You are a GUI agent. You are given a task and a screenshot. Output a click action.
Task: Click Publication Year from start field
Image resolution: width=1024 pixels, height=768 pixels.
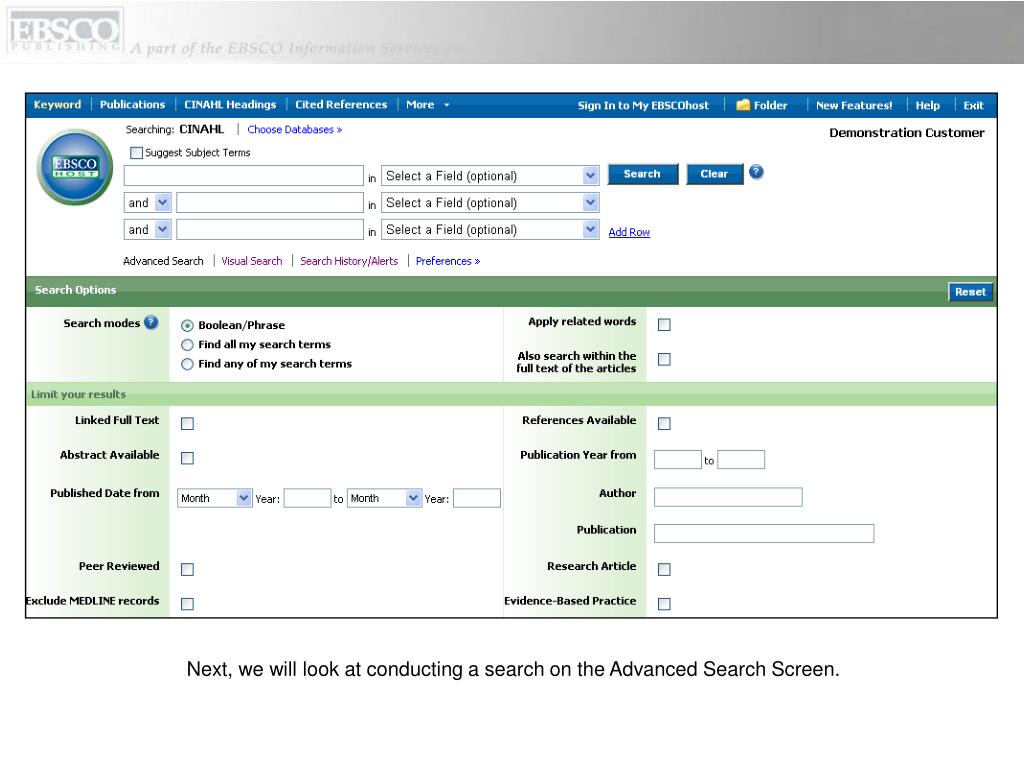pyautogui.click(x=678, y=460)
